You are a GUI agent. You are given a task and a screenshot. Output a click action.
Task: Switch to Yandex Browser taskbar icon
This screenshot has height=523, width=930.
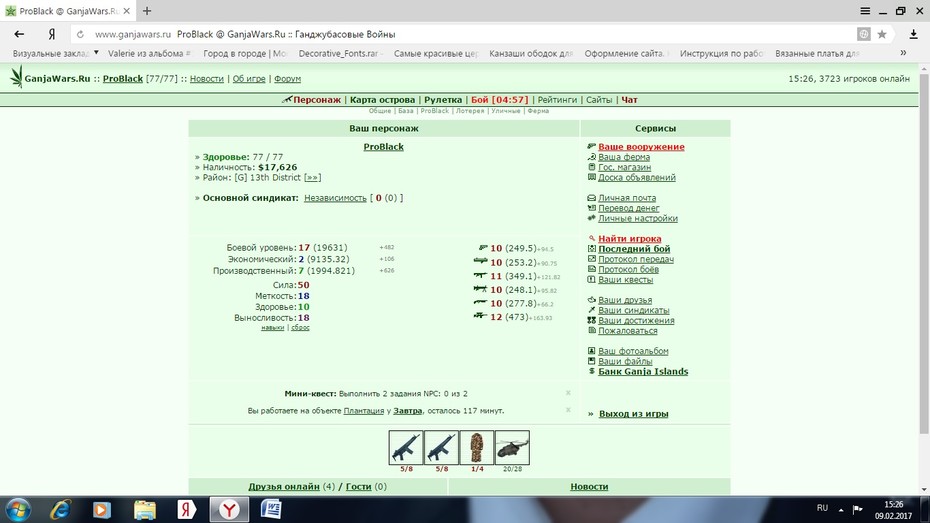point(229,510)
